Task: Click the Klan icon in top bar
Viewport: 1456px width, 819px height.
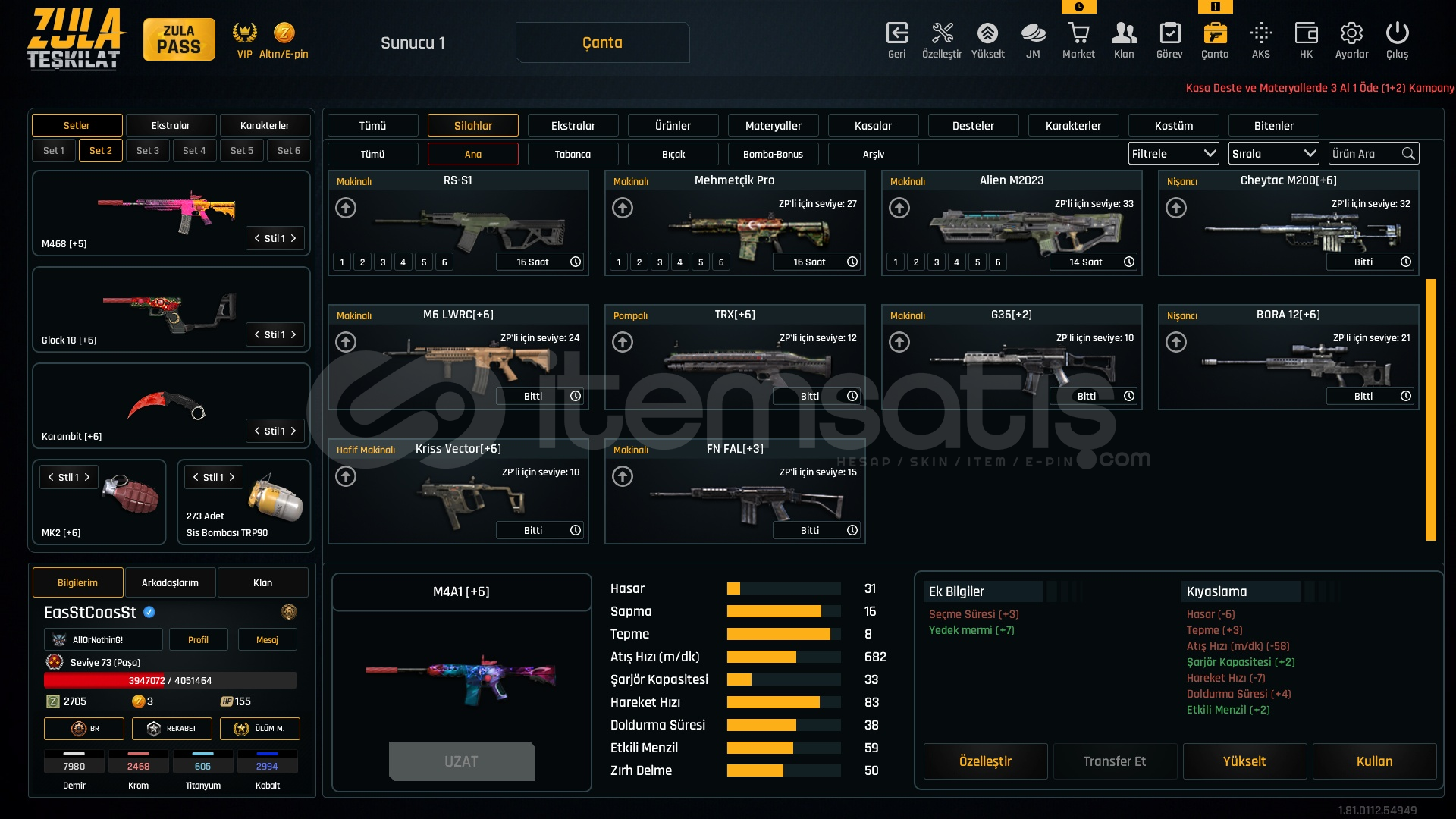Action: pos(1124,34)
